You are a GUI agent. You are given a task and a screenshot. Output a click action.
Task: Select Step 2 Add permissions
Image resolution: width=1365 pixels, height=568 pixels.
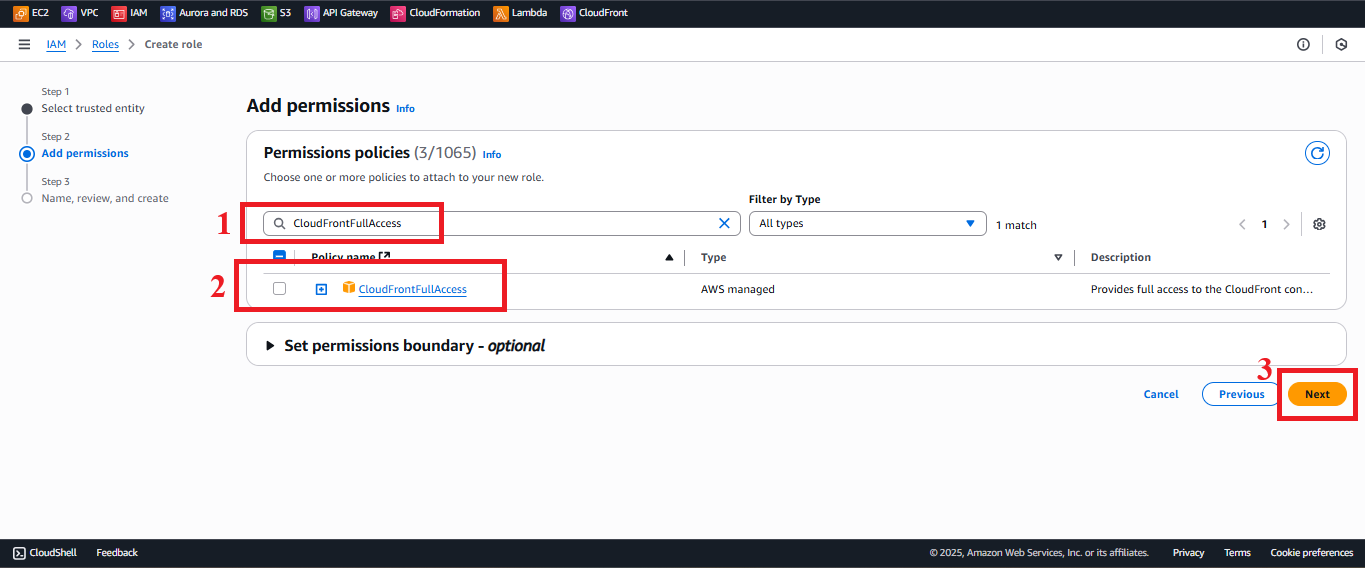(x=85, y=153)
